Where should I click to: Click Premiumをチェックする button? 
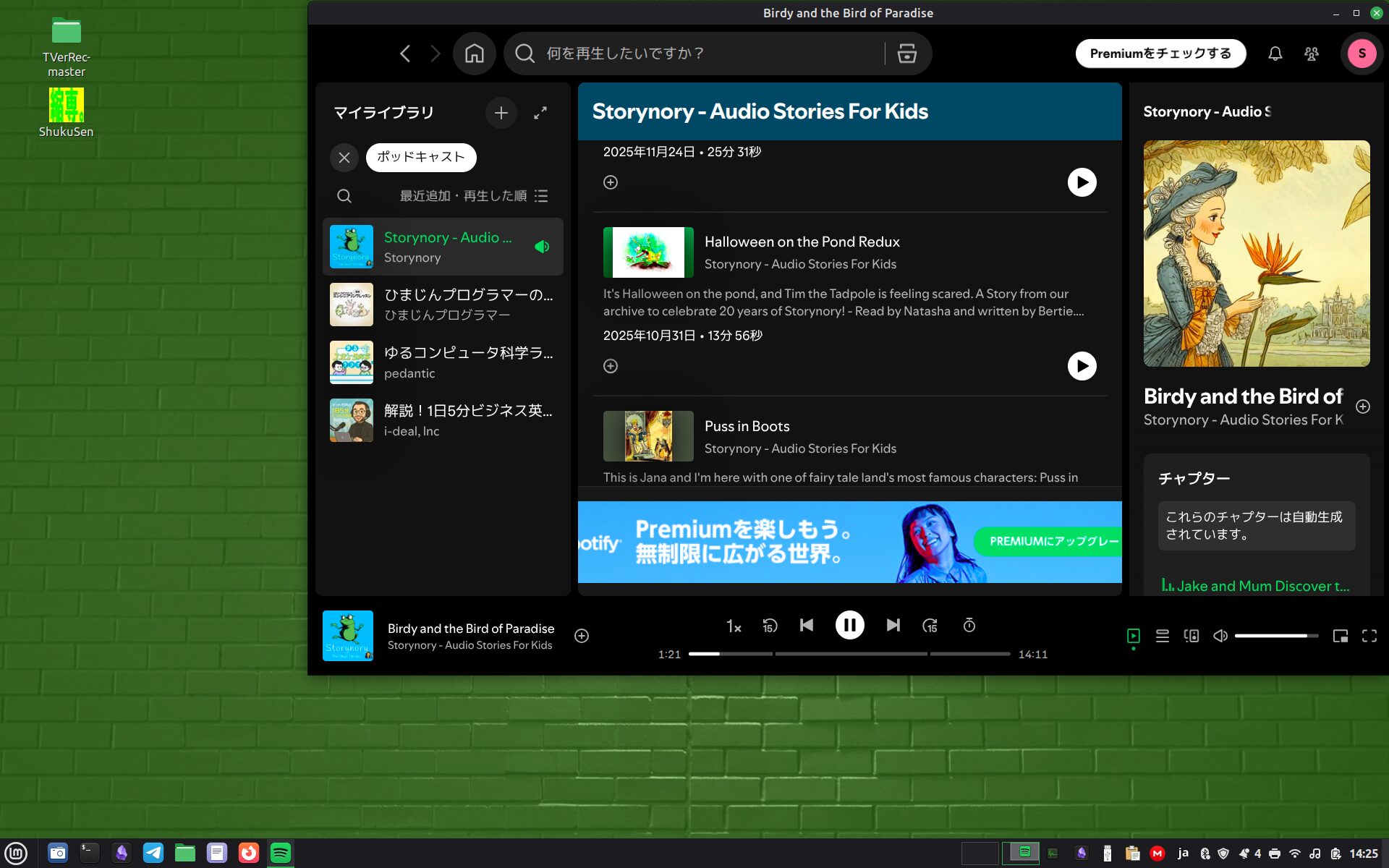[1160, 54]
